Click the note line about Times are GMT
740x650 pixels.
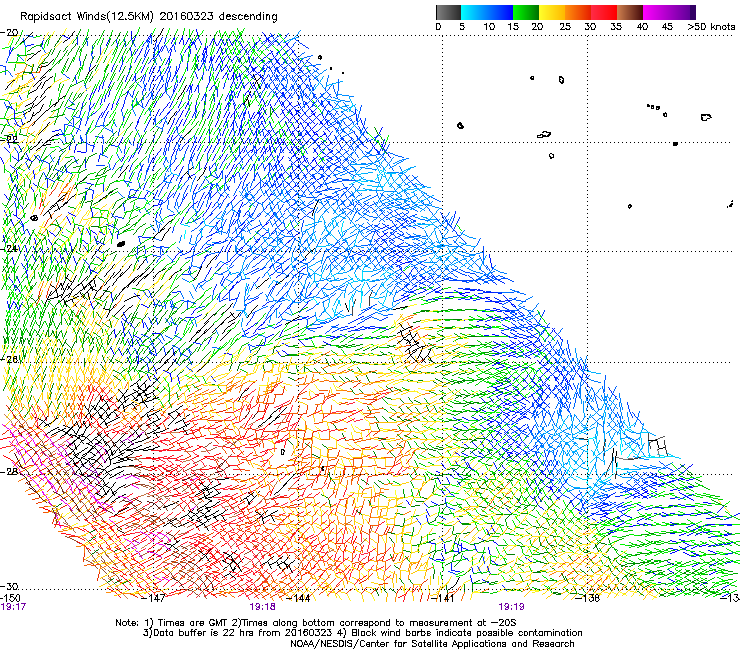[316, 623]
